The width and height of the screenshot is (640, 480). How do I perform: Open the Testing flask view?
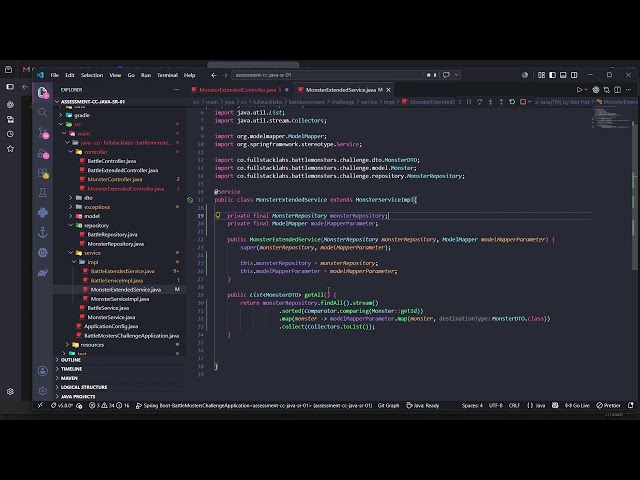42,193
